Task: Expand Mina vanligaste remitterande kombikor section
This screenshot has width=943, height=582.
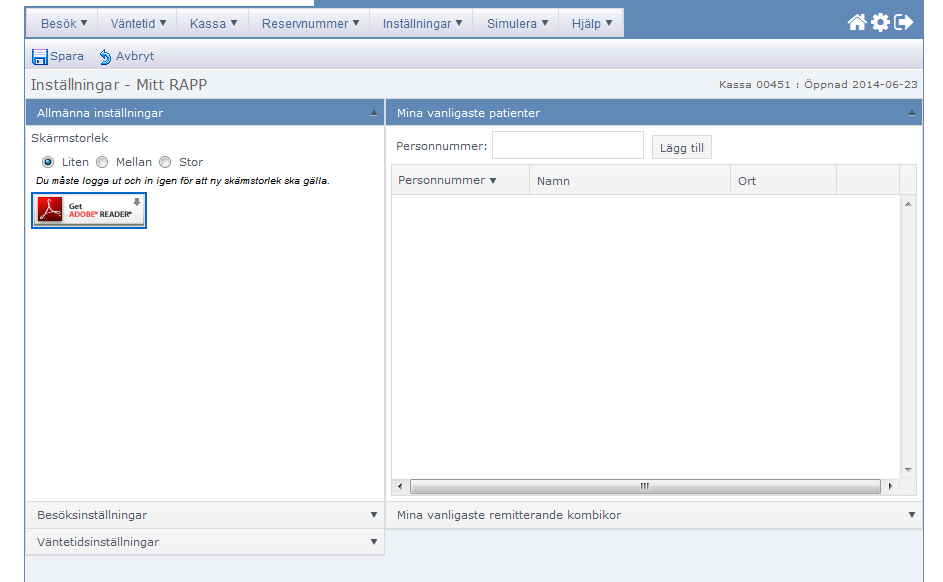Action: click(654, 515)
